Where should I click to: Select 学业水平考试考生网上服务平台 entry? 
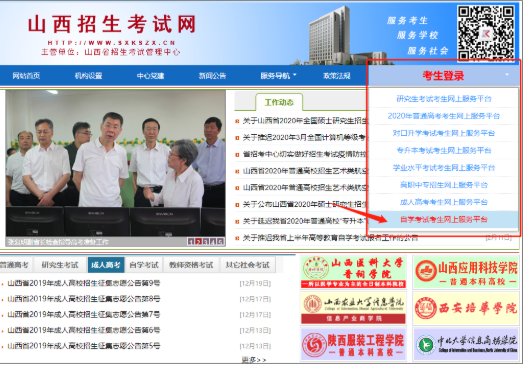444,167
